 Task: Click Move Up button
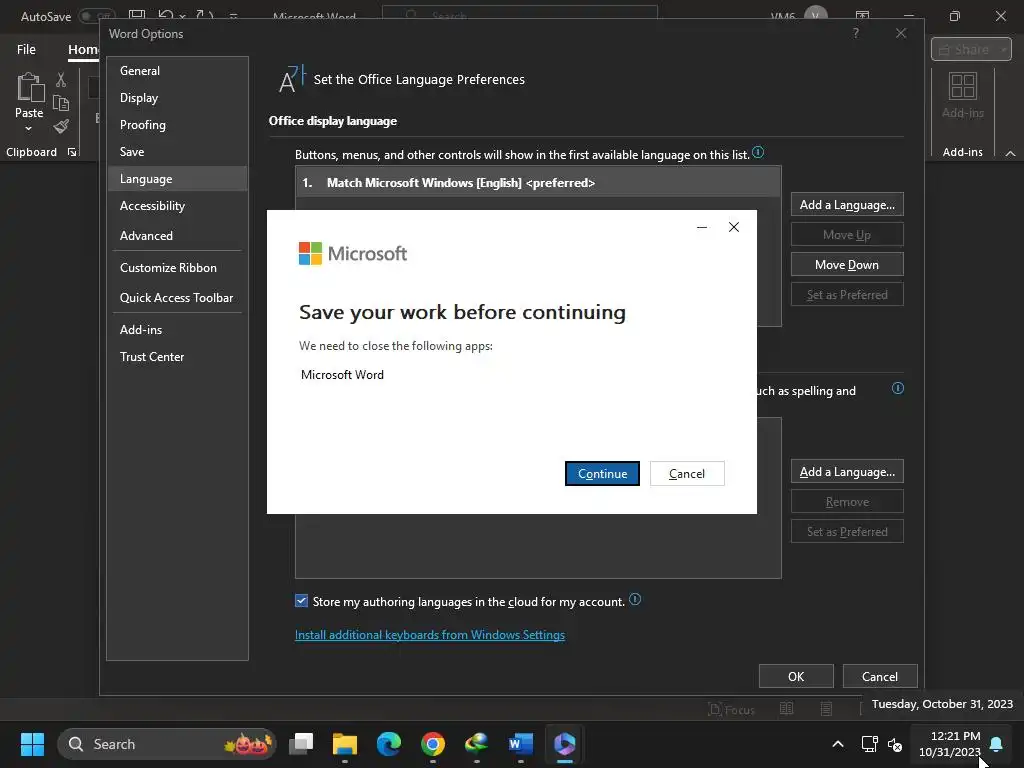coord(847,234)
